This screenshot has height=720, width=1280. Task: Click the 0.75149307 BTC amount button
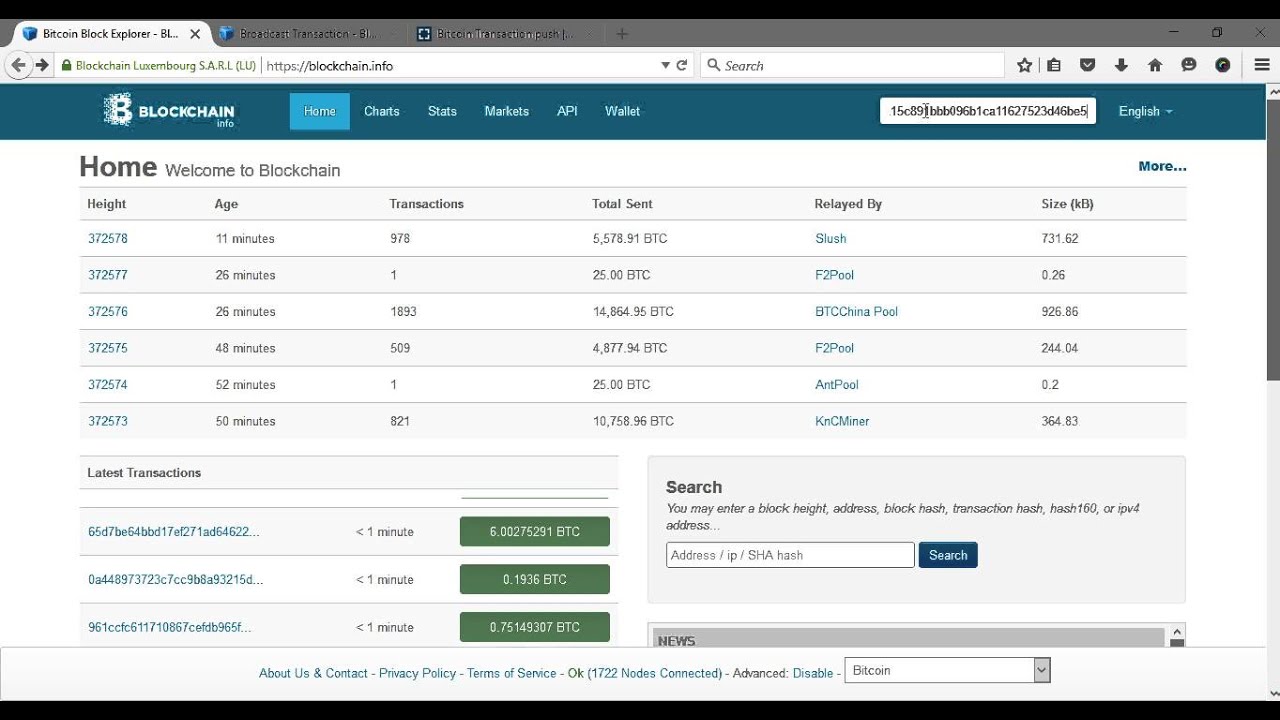click(x=535, y=627)
